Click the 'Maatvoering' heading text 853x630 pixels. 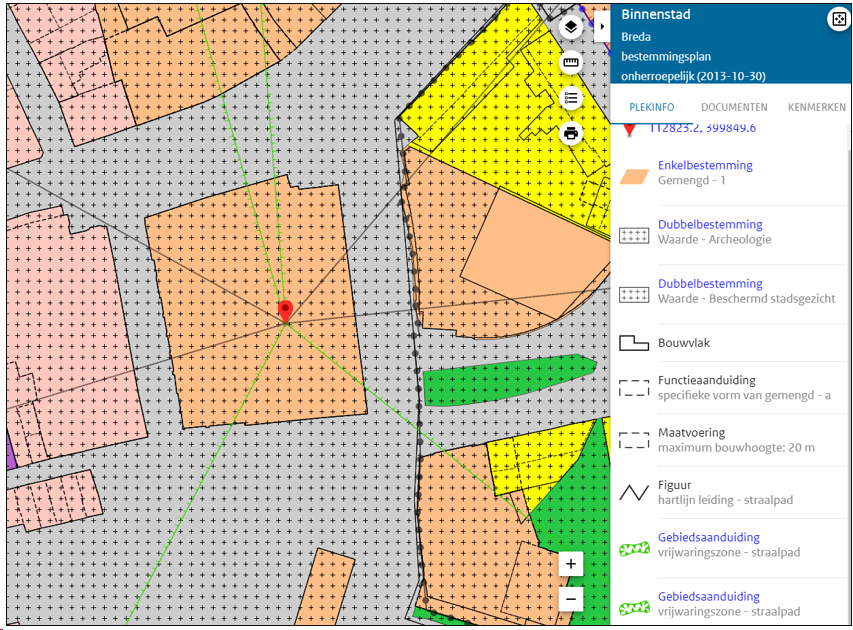coord(691,433)
